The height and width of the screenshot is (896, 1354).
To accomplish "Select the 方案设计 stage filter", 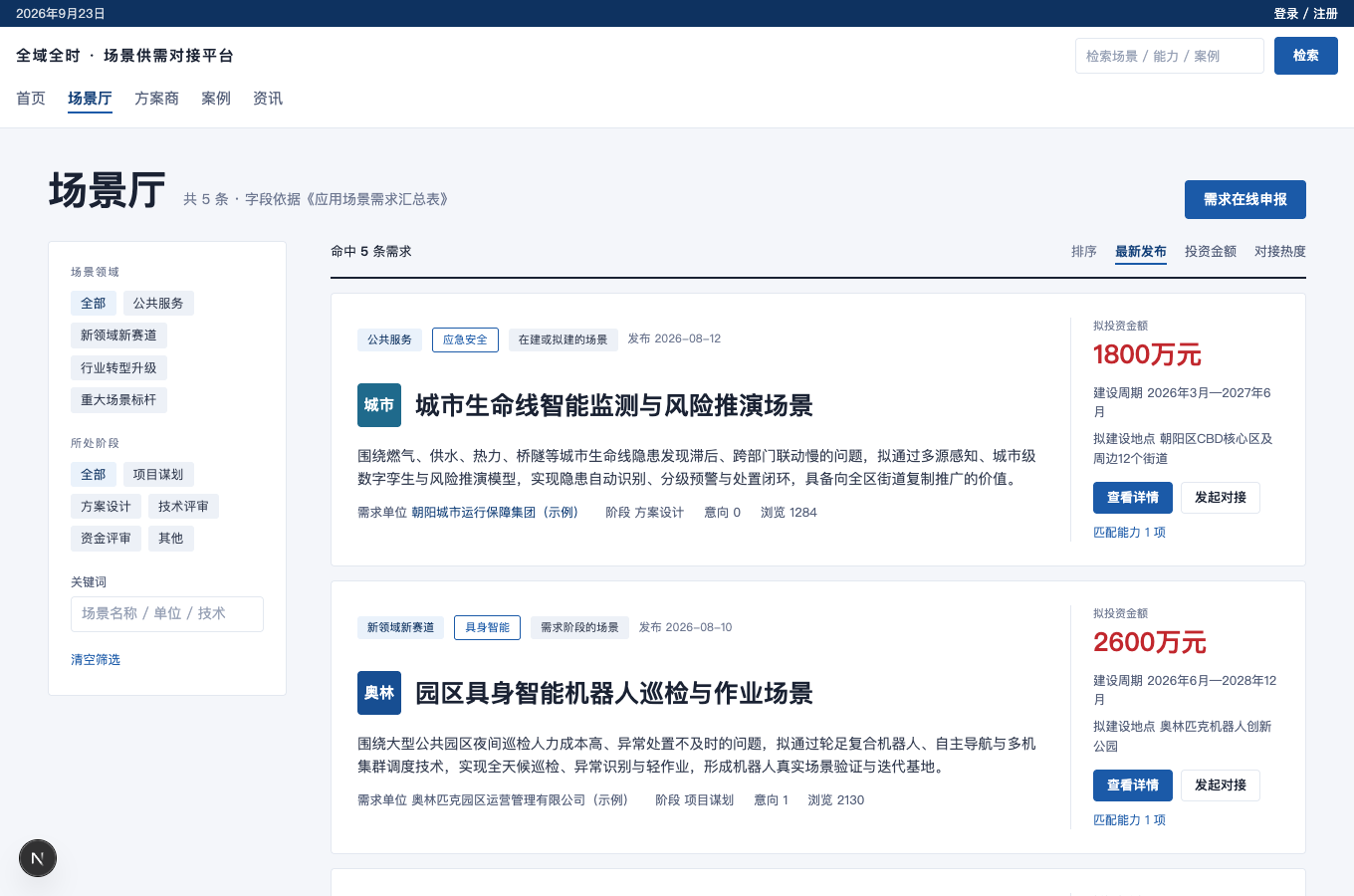I will coord(106,507).
